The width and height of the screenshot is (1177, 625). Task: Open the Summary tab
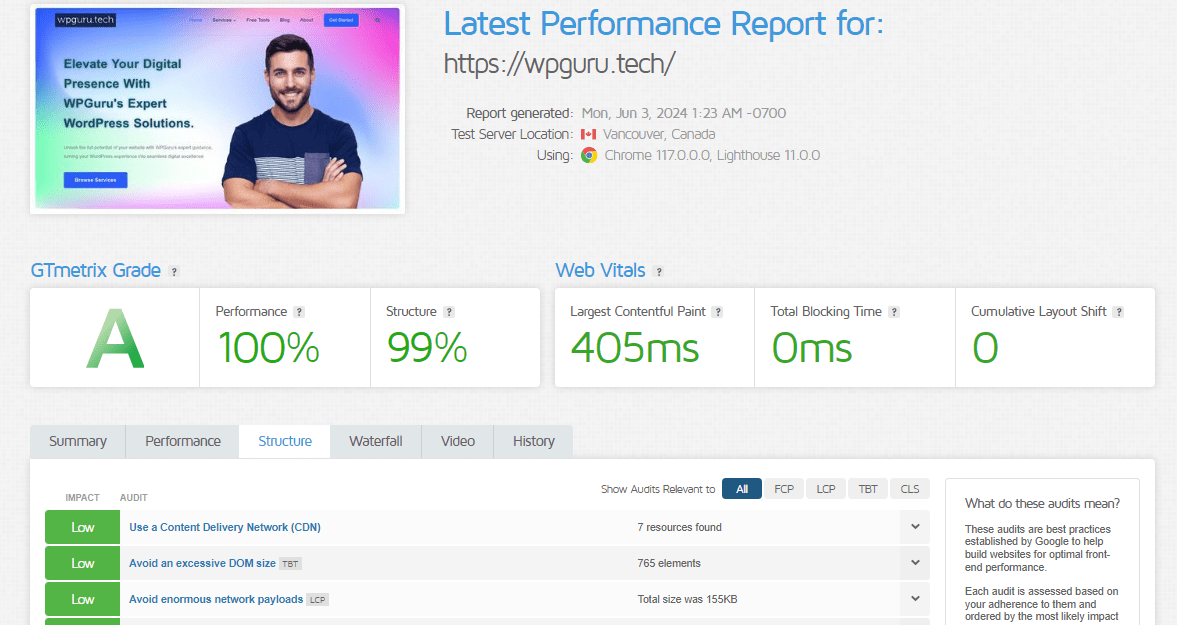point(78,441)
